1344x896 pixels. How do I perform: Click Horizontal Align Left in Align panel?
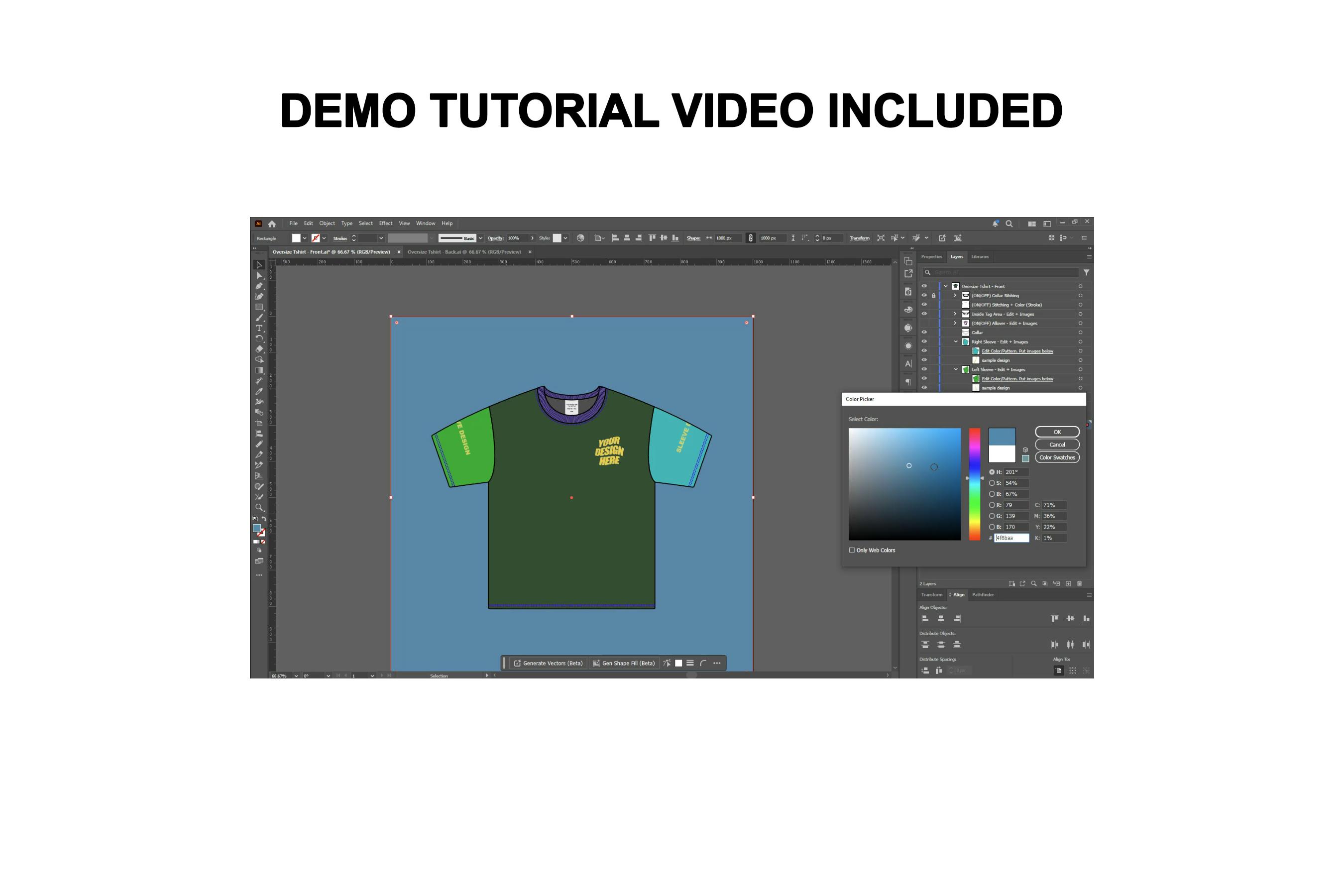925,618
